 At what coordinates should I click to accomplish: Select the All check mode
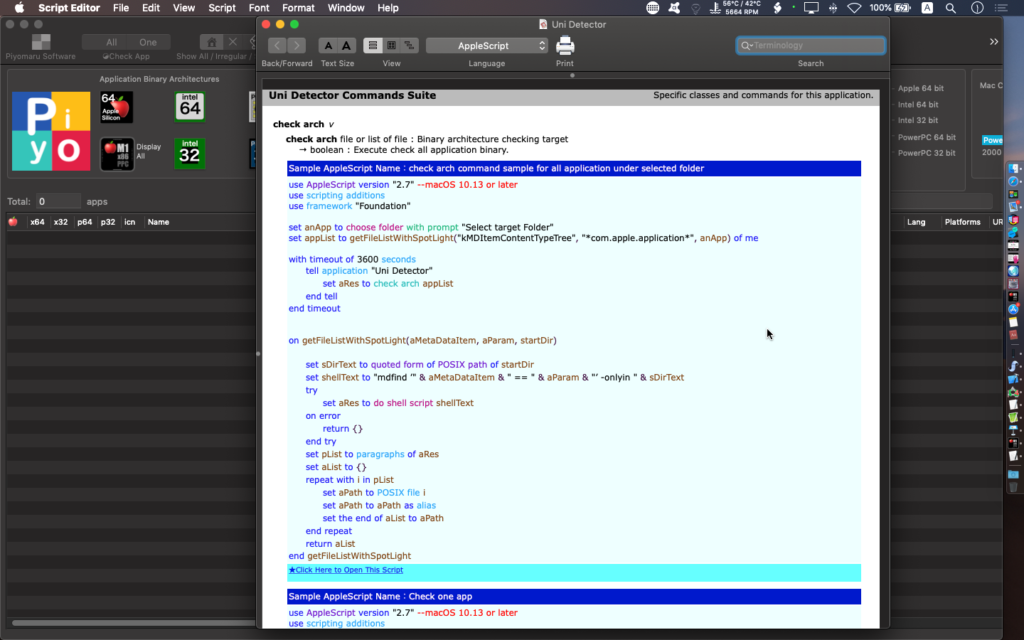pos(111,42)
